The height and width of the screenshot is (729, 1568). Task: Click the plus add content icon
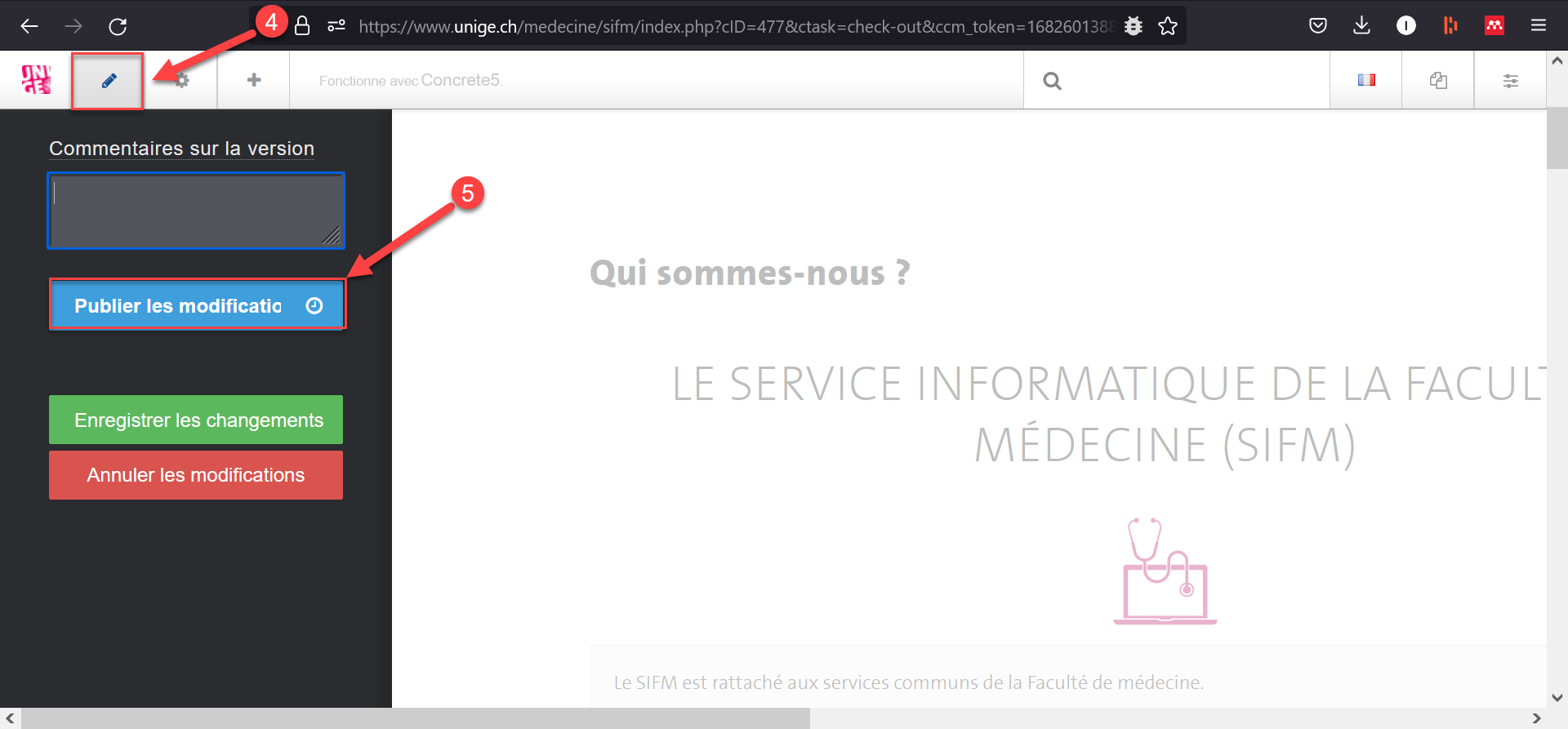coord(254,80)
